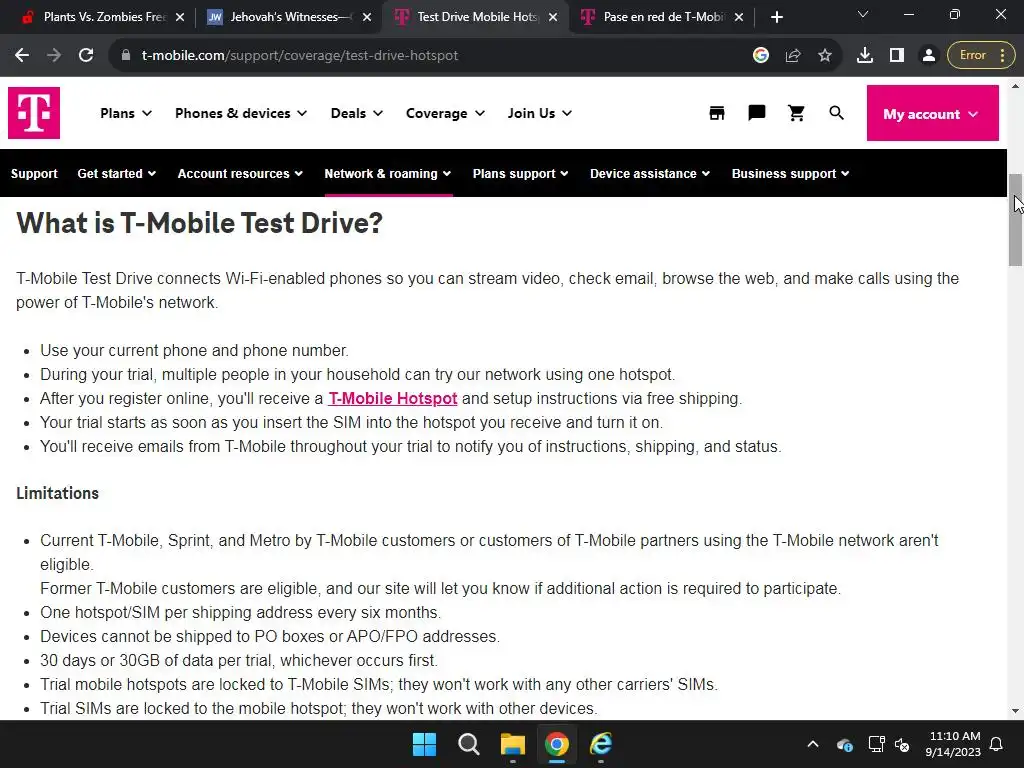The width and height of the screenshot is (1024, 768).
Task: Expand Phones & devices dropdown
Action: click(241, 113)
